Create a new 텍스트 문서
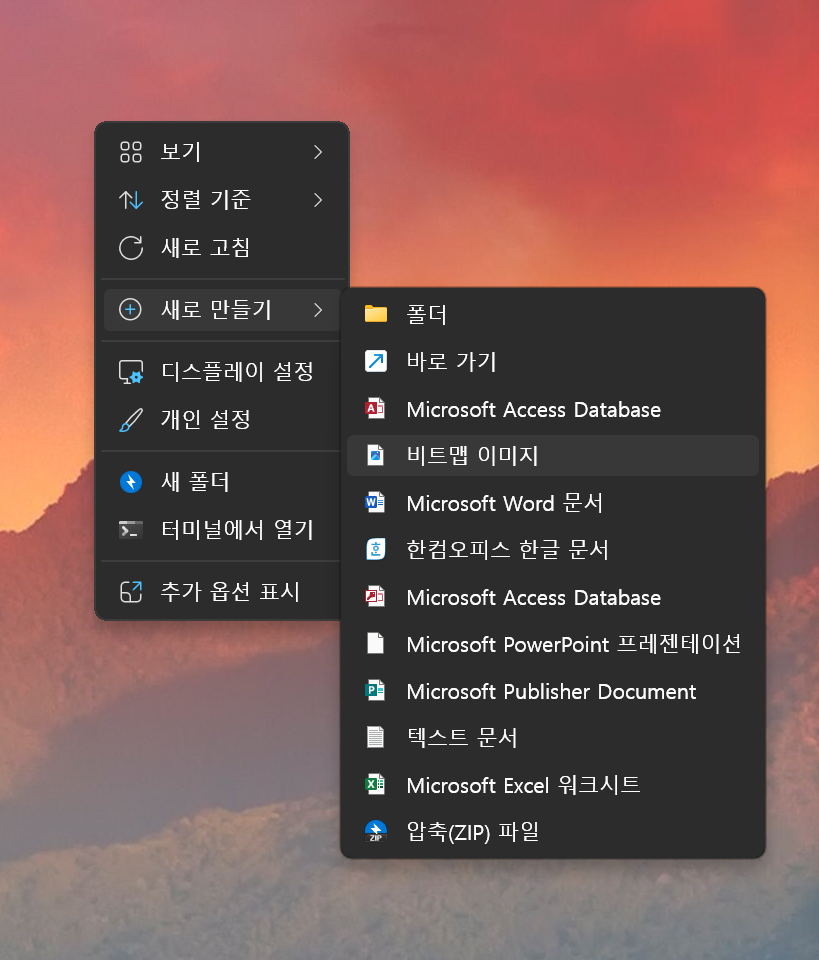 pyautogui.click(x=553, y=737)
